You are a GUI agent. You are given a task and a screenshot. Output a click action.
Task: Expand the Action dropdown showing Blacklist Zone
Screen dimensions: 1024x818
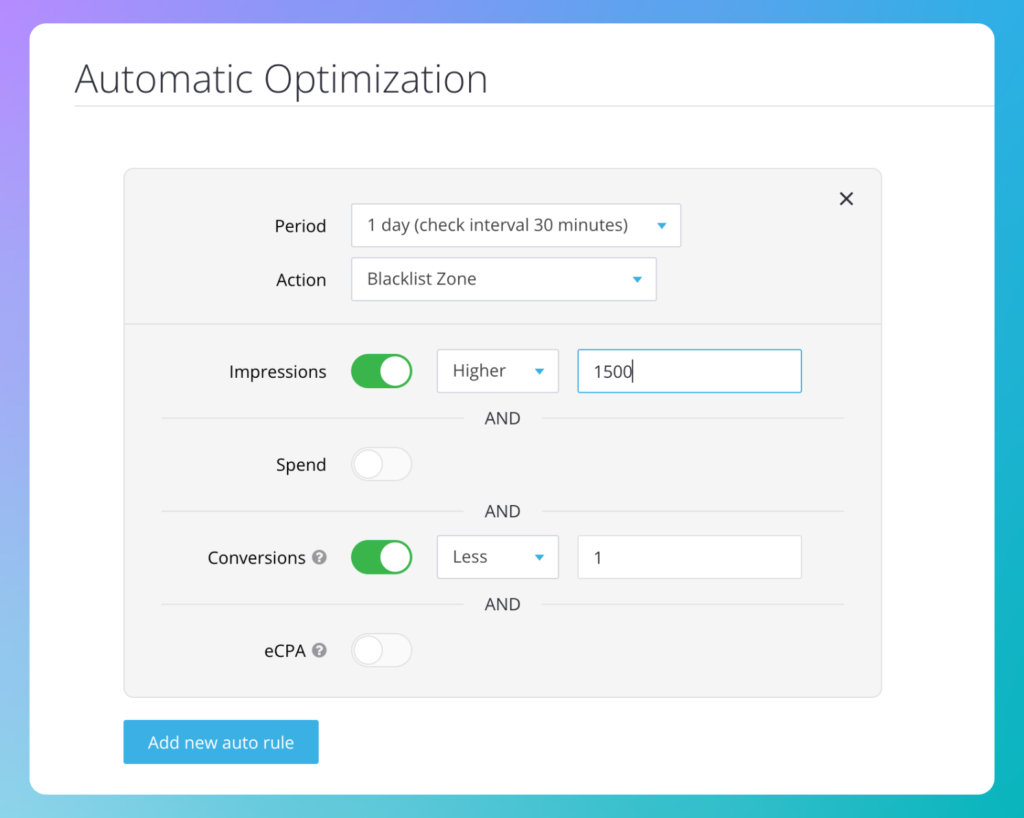click(503, 279)
